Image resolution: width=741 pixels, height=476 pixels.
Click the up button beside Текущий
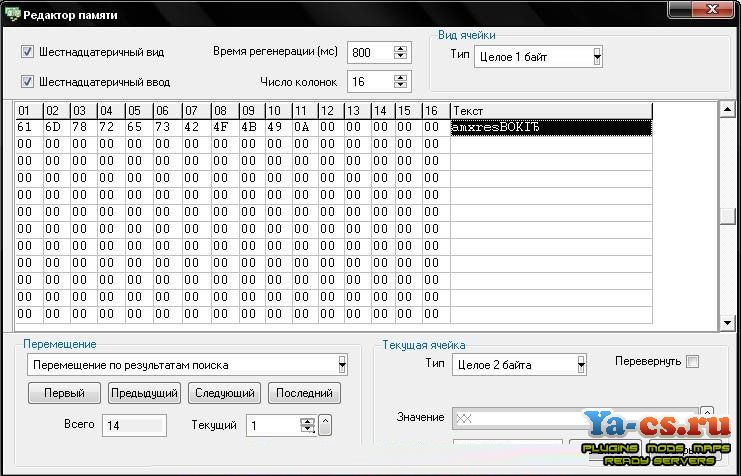tap(325, 425)
